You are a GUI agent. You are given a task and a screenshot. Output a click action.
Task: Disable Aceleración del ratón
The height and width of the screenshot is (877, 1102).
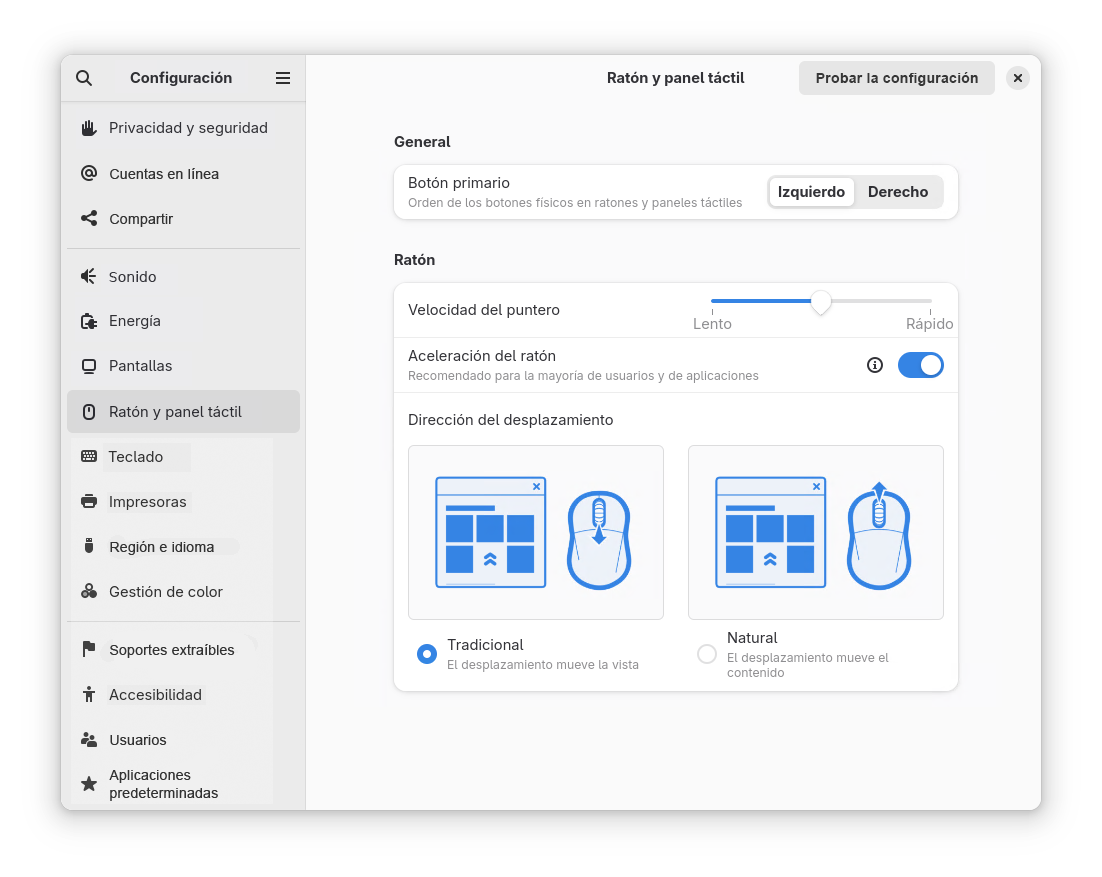tap(920, 365)
